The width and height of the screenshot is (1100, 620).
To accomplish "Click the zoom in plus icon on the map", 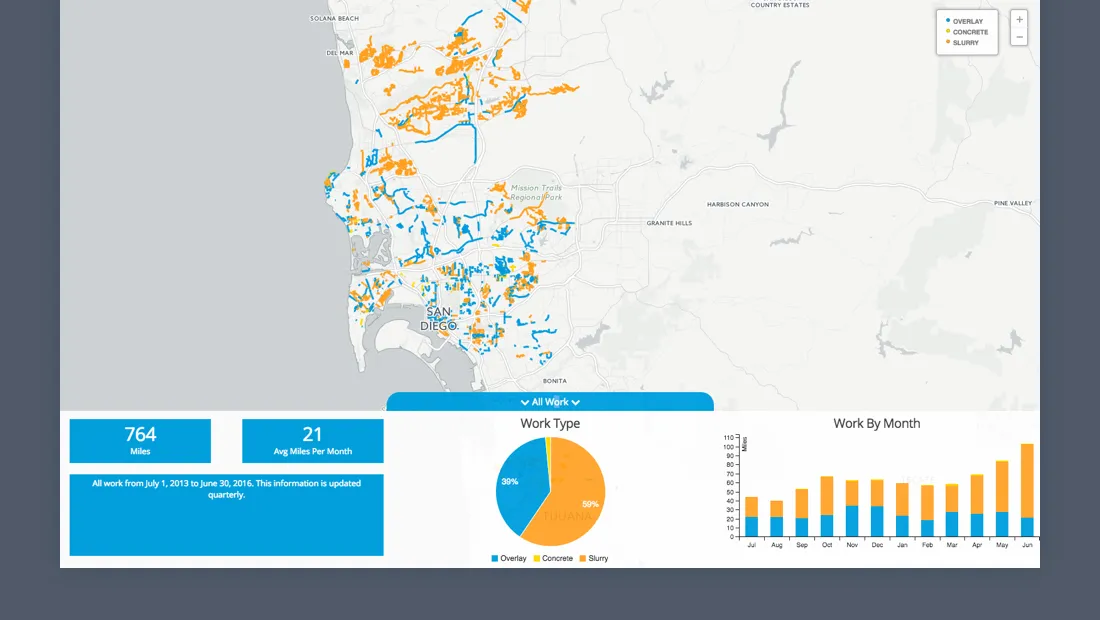I will pyautogui.click(x=1019, y=19).
